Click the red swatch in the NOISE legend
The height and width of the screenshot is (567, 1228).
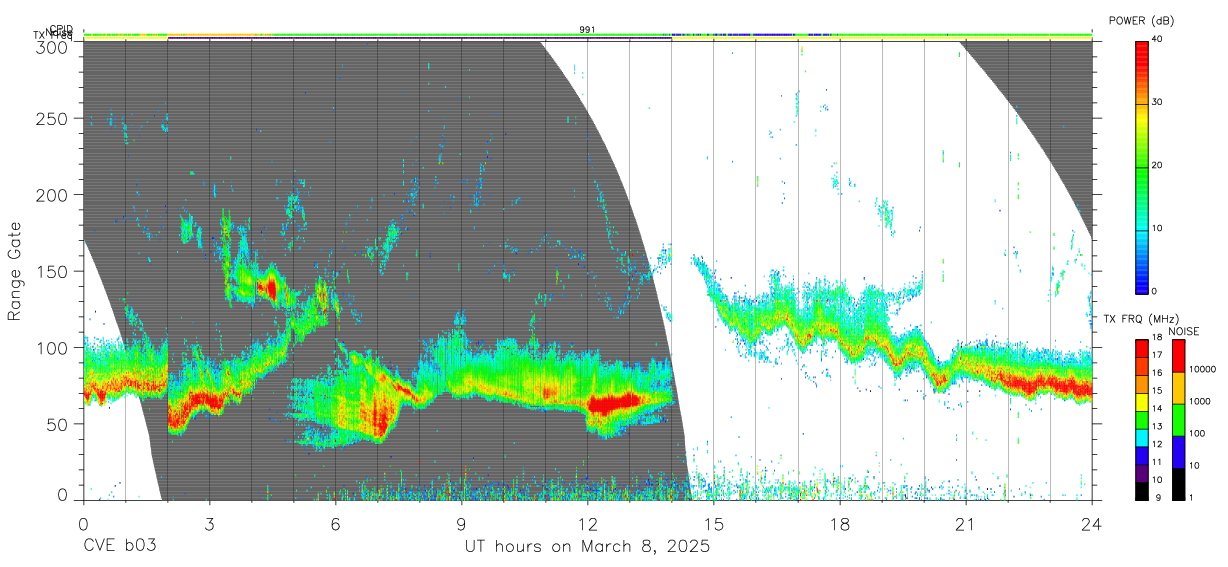(x=1179, y=356)
